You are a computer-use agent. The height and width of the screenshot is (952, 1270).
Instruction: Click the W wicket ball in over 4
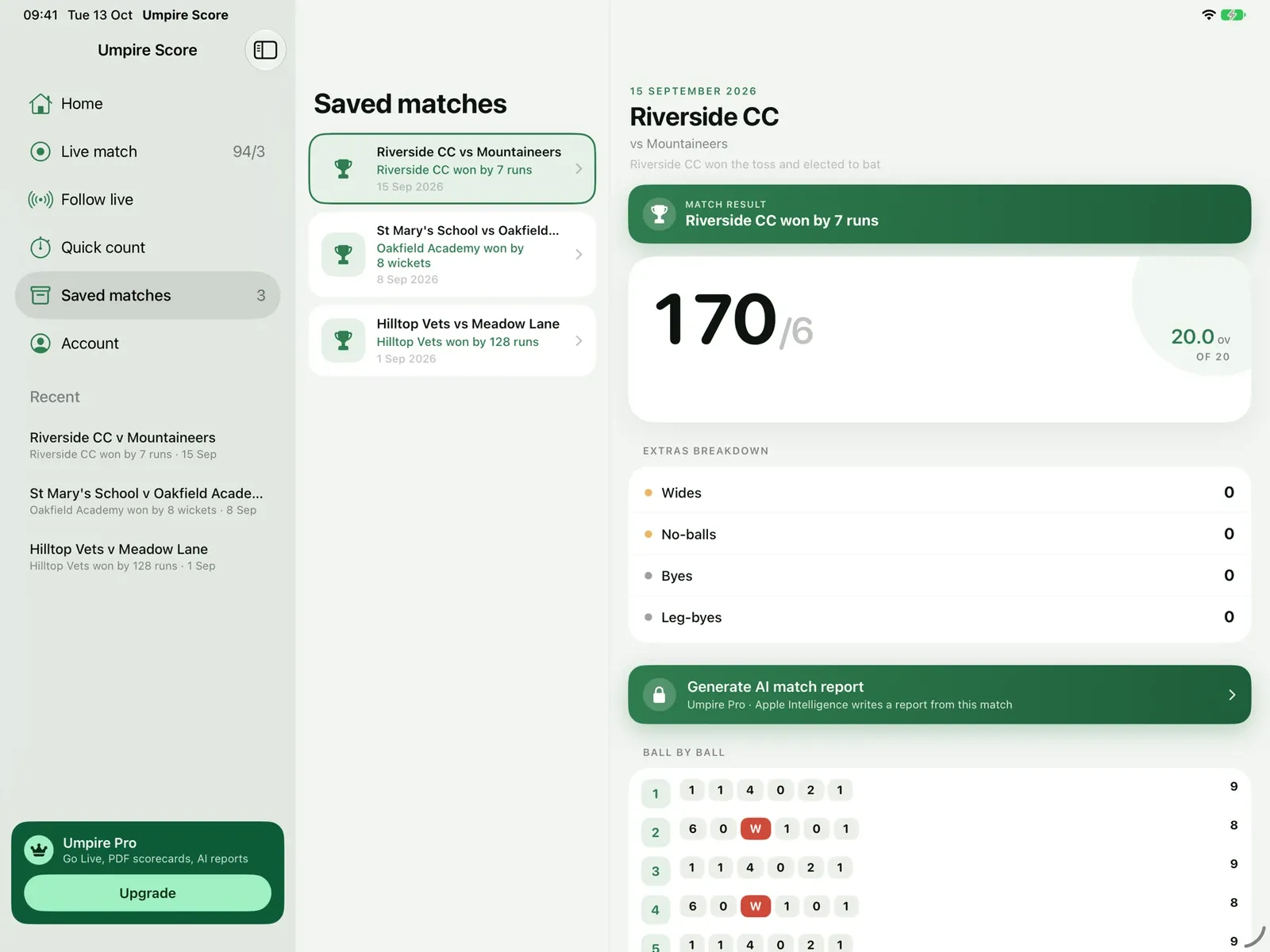(756, 906)
